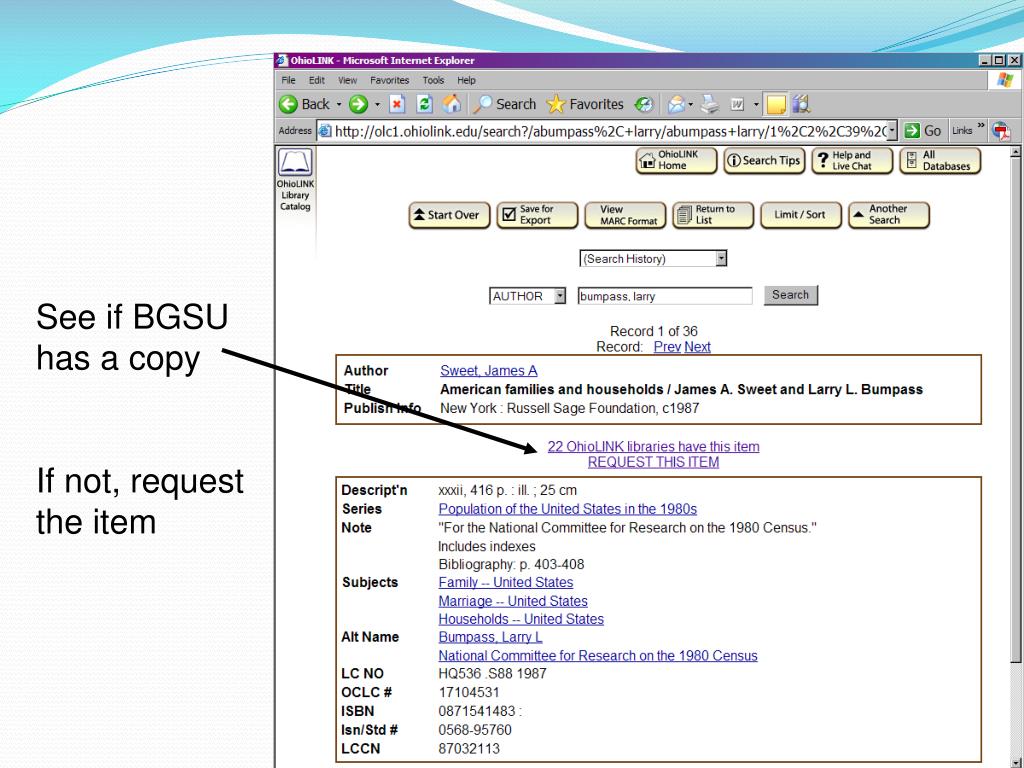Click the Adobe PDF icon by Links
The height and width of the screenshot is (768, 1024).
coord(1001,131)
